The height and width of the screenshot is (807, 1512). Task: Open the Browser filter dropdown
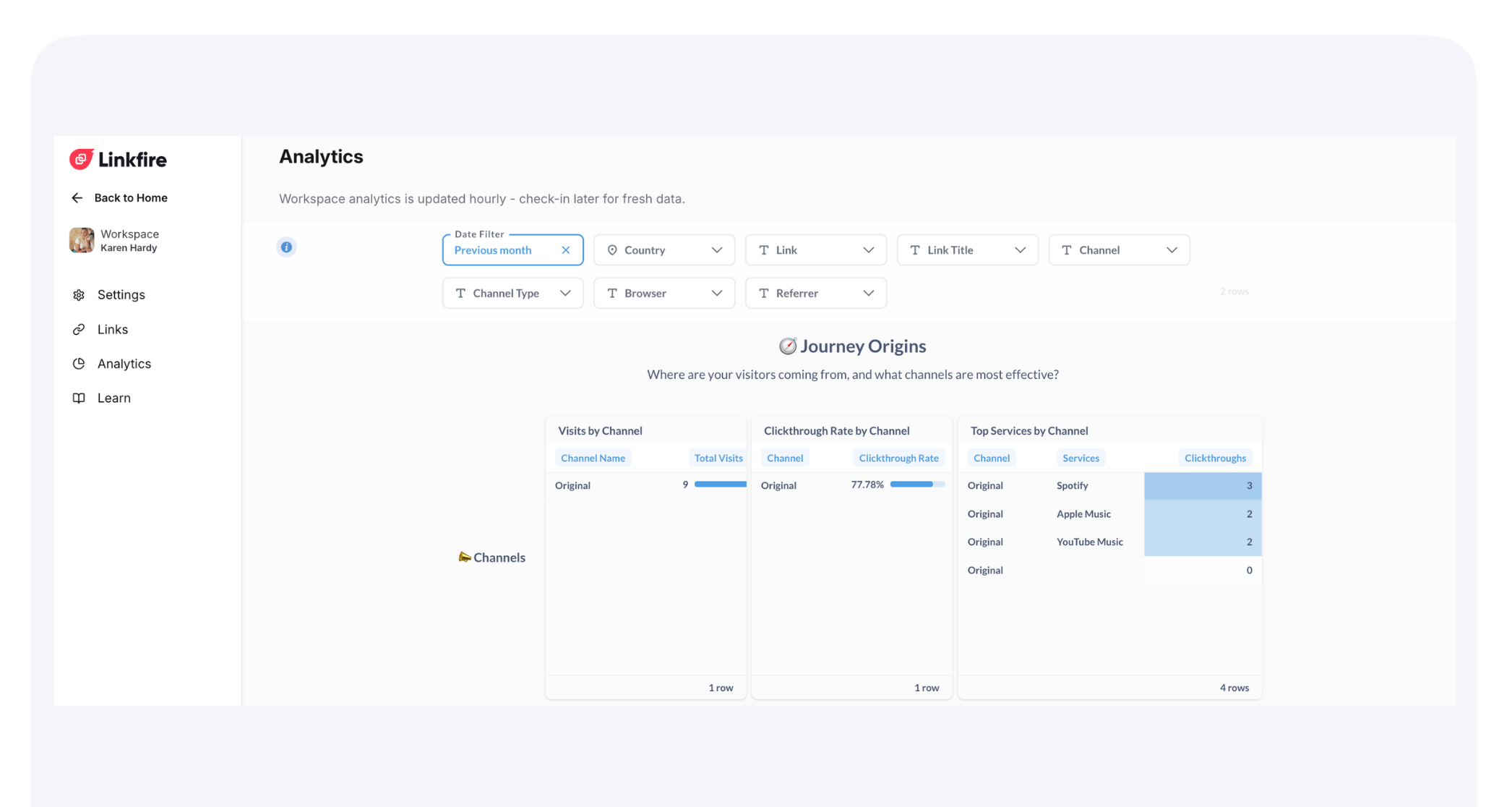[663, 294]
